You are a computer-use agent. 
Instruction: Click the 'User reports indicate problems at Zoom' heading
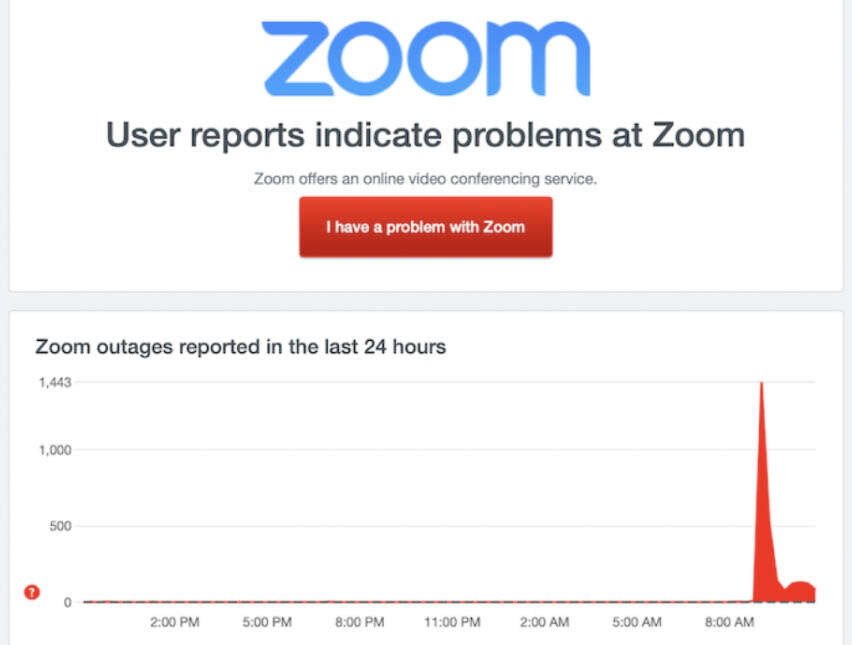425,134
